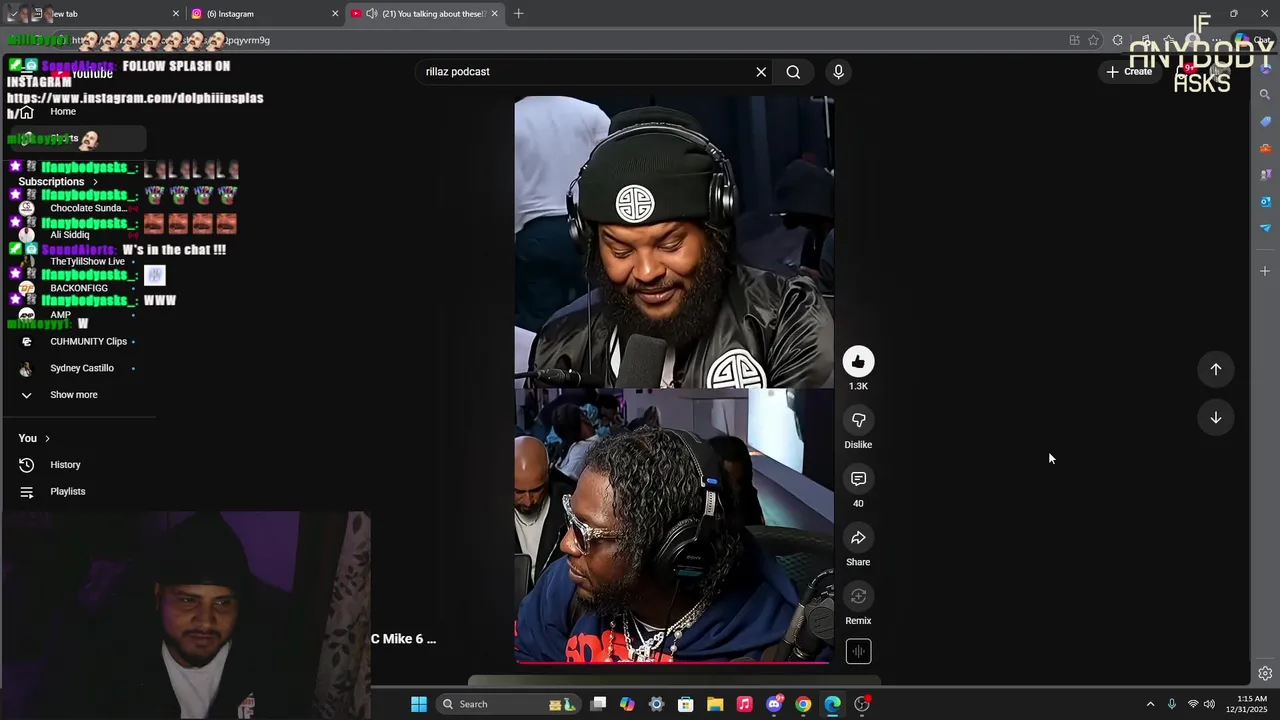Click the Create button

click(1129, 72)
